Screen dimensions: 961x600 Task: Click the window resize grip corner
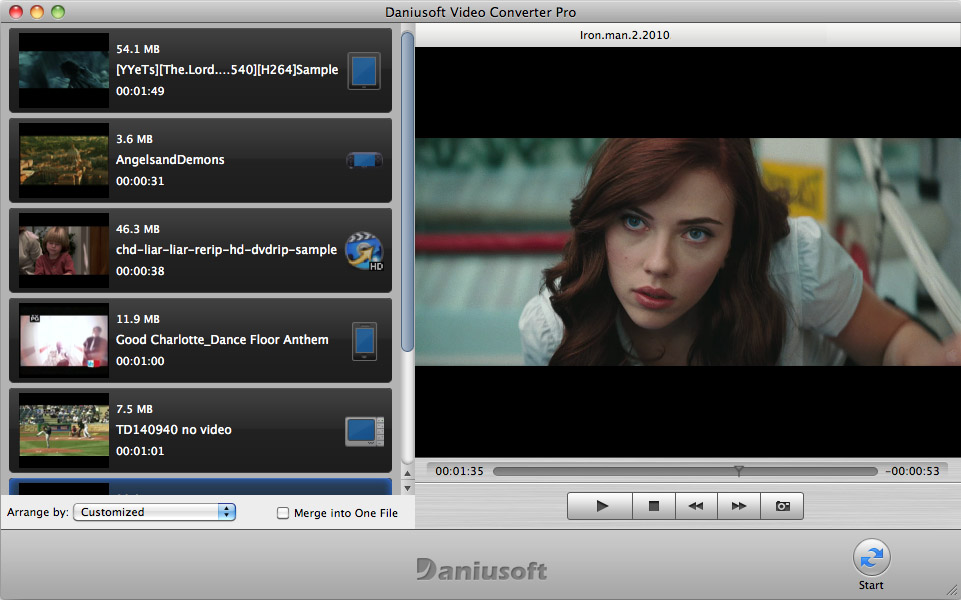(x=952, y=591)
